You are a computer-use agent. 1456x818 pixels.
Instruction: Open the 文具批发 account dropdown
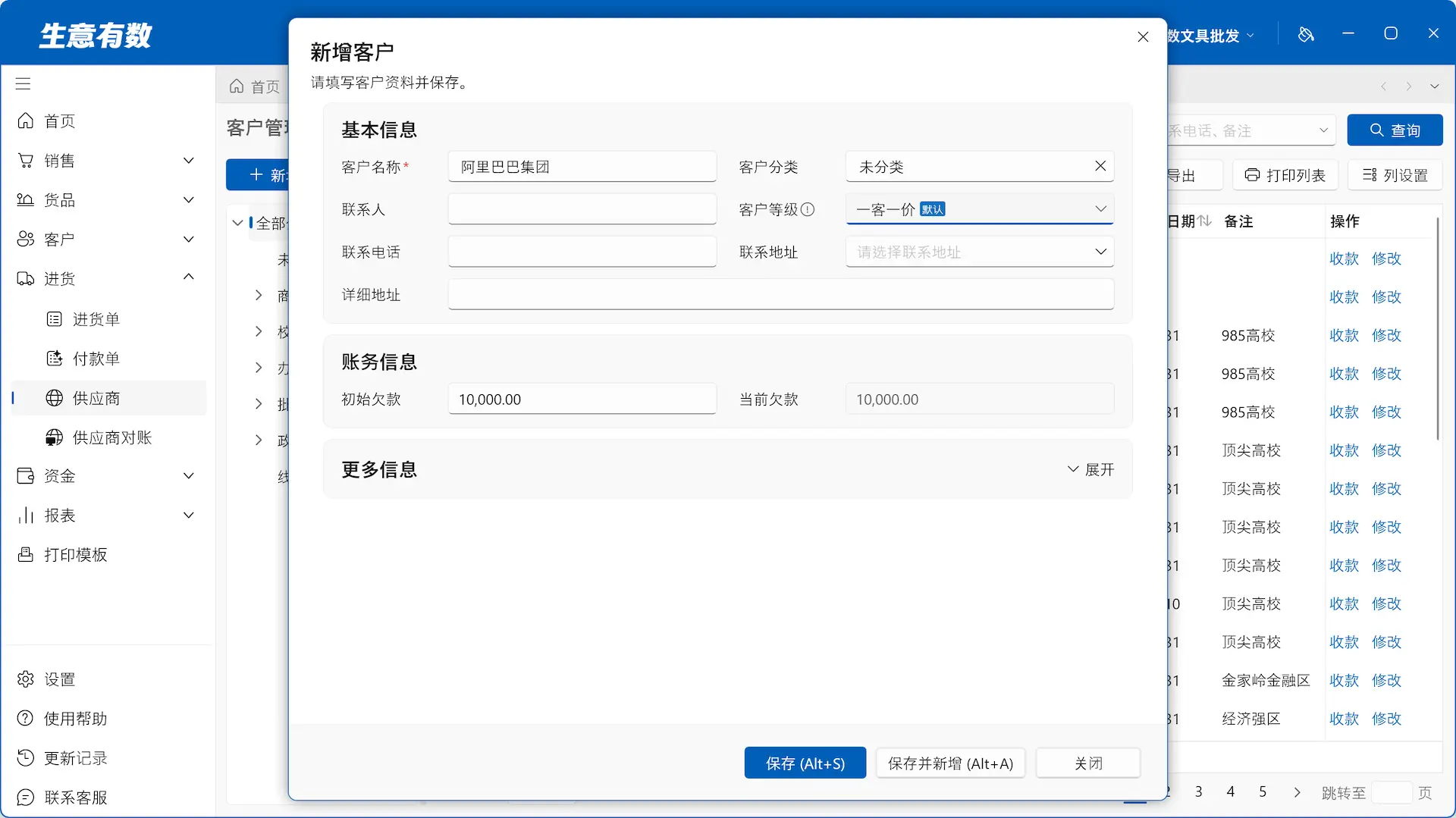pyautogui.click(x=1211, y=36)
